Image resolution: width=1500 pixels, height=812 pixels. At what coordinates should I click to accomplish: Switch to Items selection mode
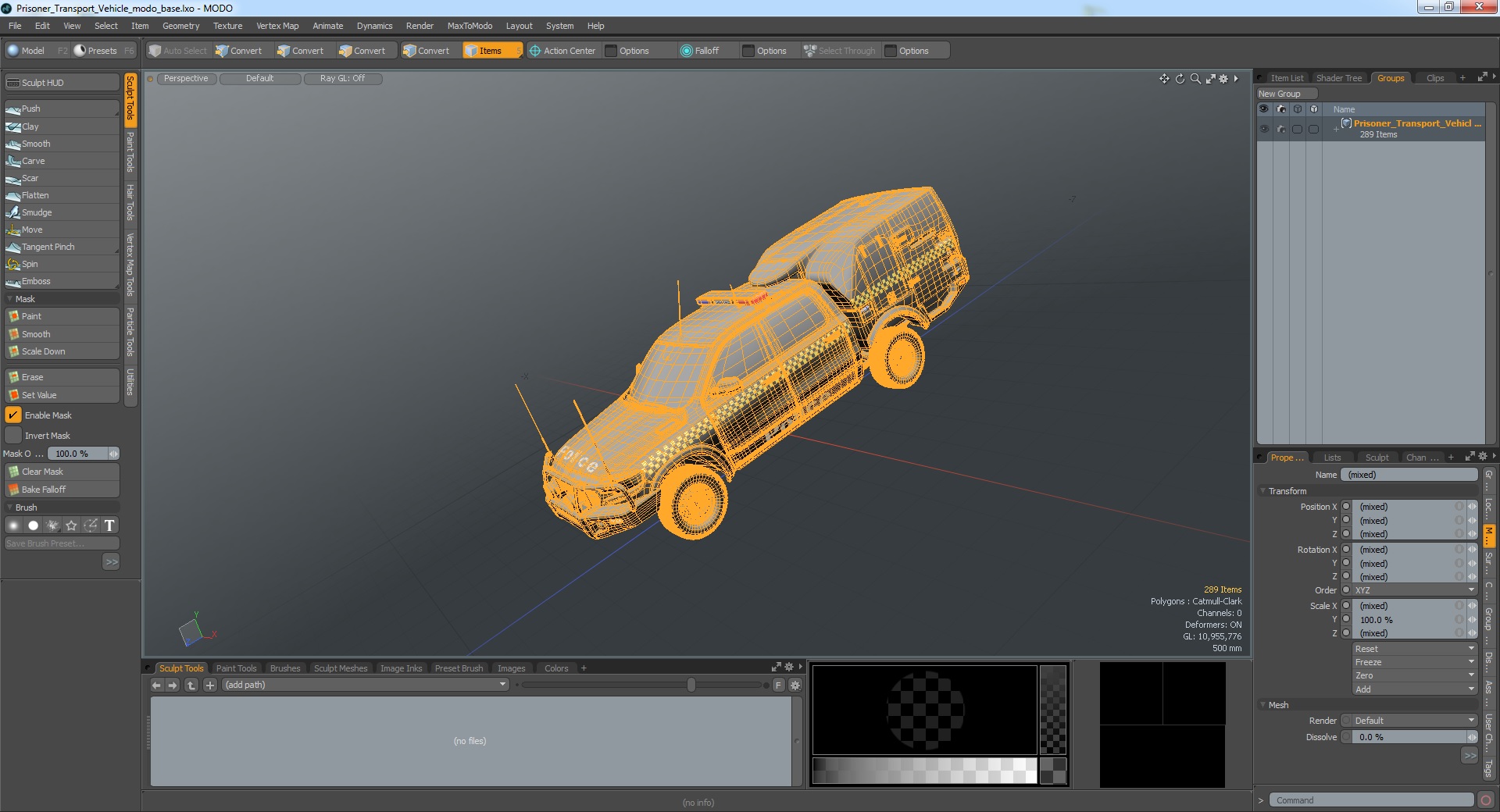(491, 51)
